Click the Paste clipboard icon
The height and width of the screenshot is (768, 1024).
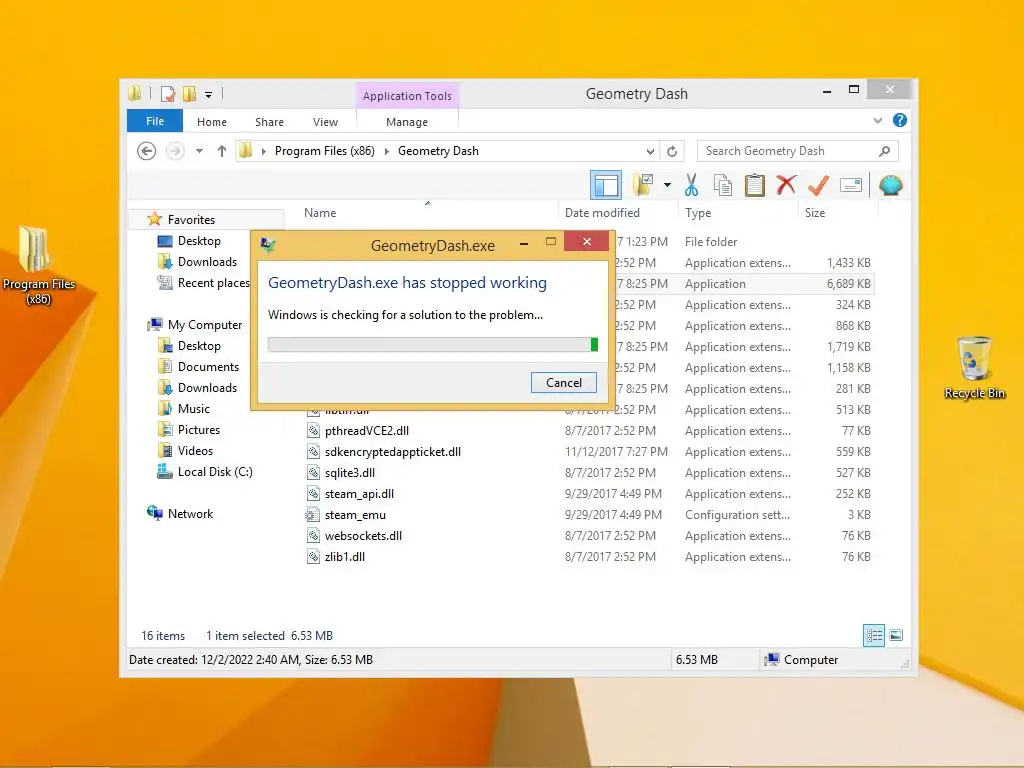point(754,185)
